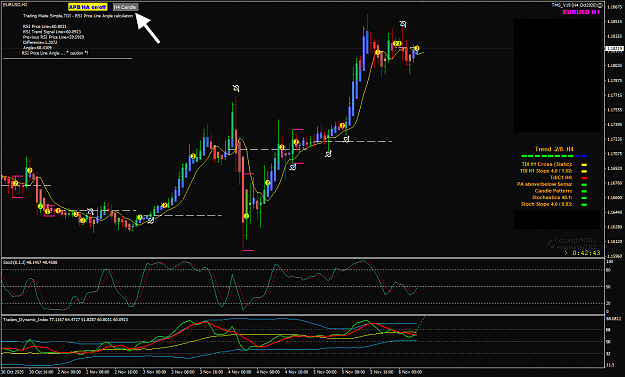Screen dimensions: 625x377
Task: Click the Stoch Slope dashboard row label
Action: click(x=546, y=204)
